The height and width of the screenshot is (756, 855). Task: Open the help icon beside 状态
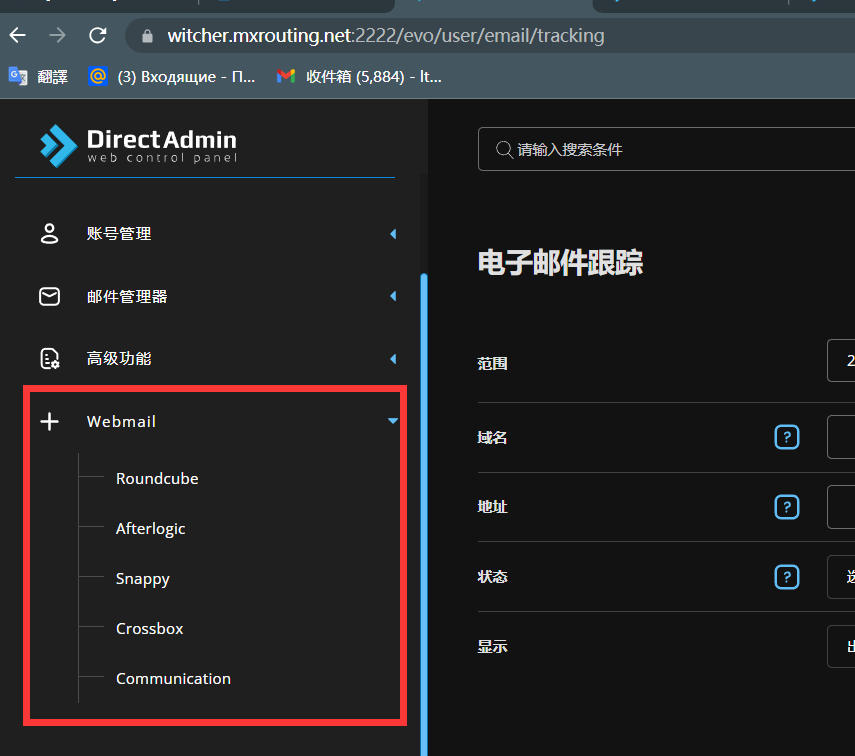(787, 577)
